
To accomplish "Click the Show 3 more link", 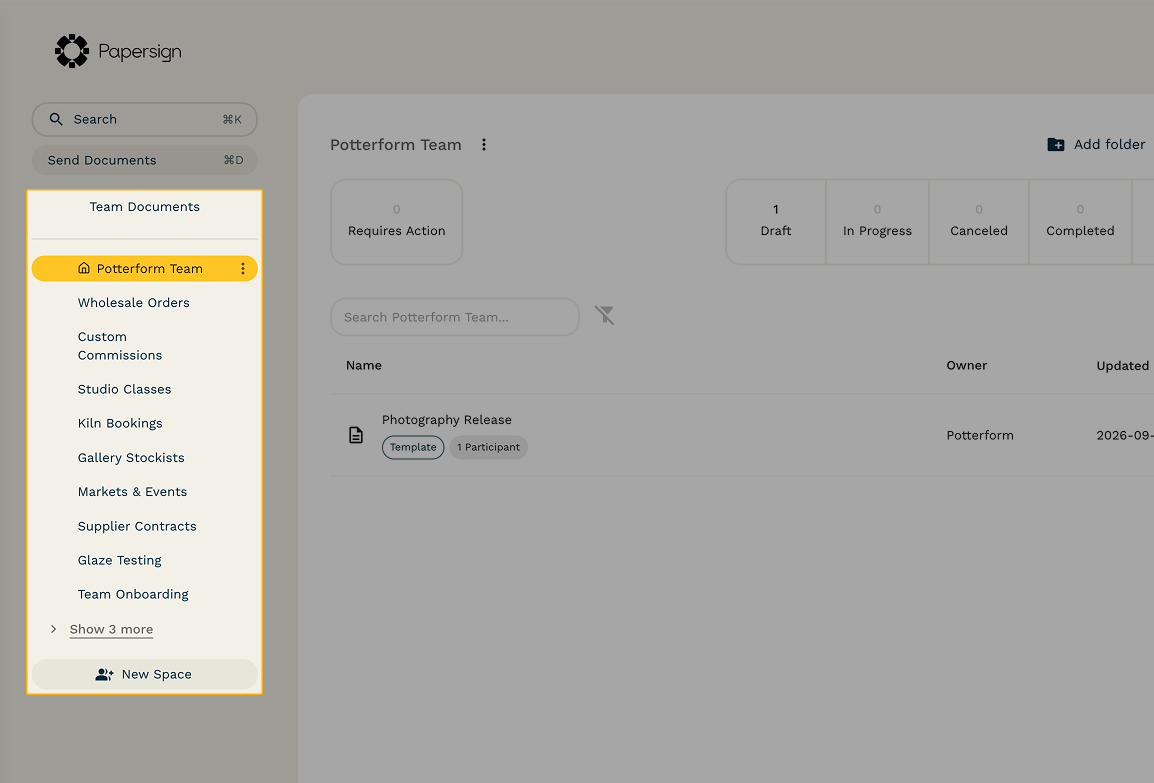I will coord(111,629).
